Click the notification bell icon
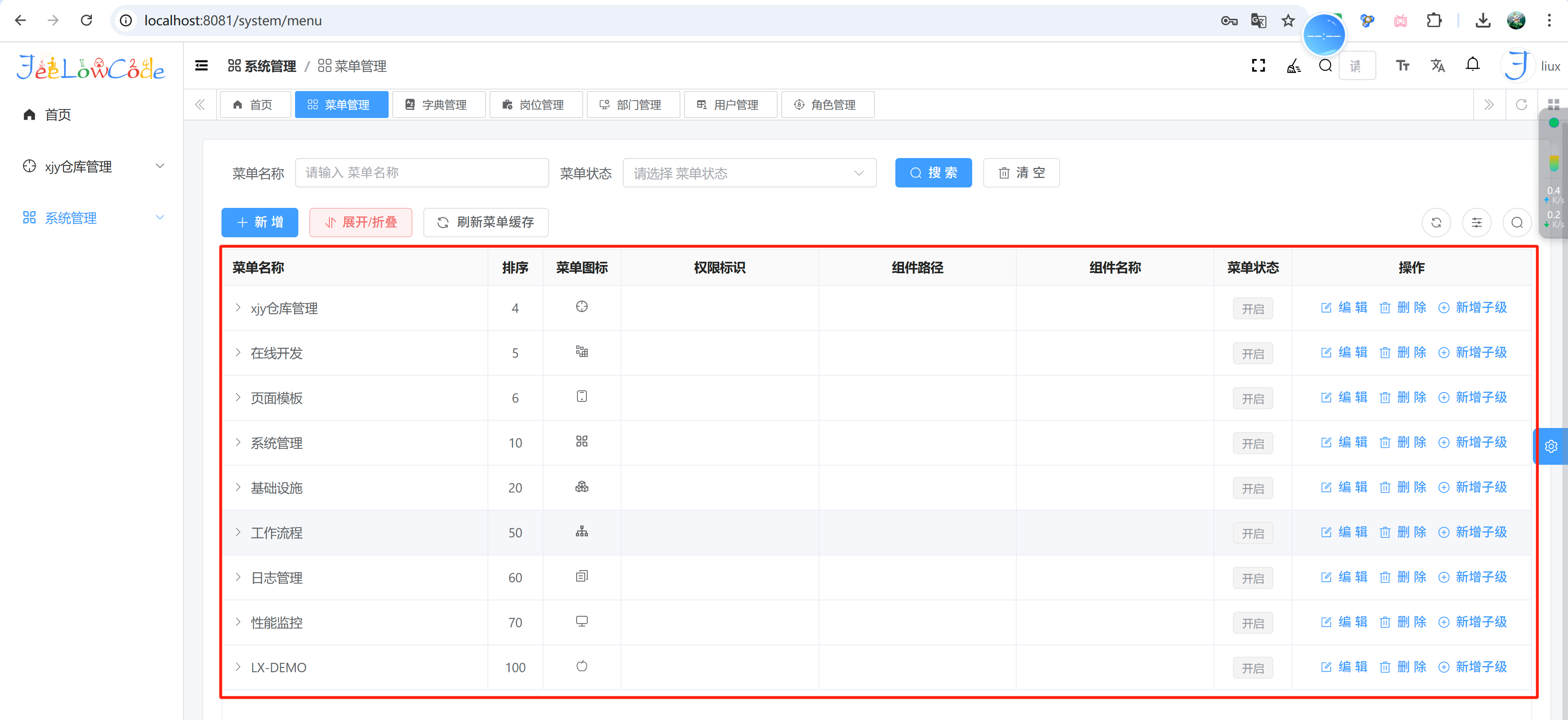Viewport: 1568px width, 720px height. pos(1472,65)
